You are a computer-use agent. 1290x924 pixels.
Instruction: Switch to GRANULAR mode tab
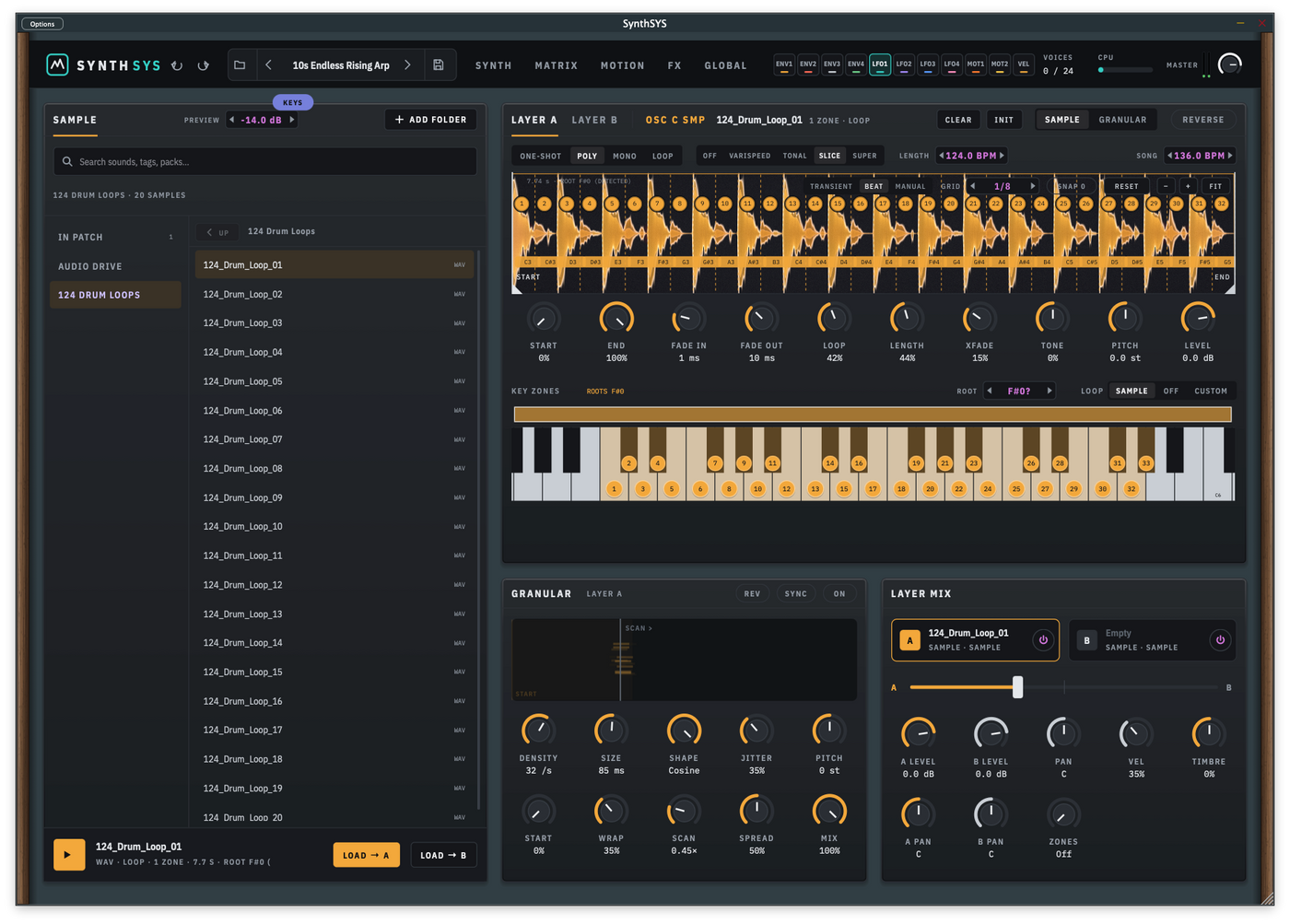[1122, 120]
